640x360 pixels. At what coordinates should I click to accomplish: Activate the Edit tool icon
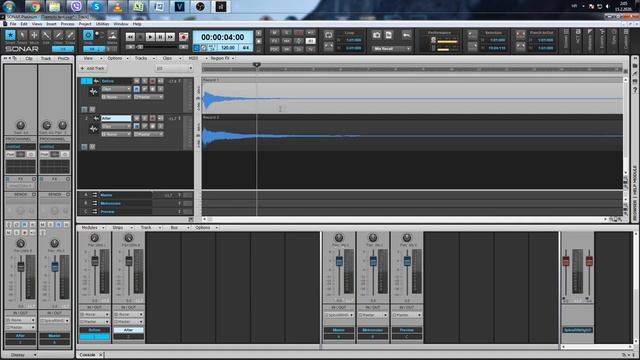[x=46, y=36]
